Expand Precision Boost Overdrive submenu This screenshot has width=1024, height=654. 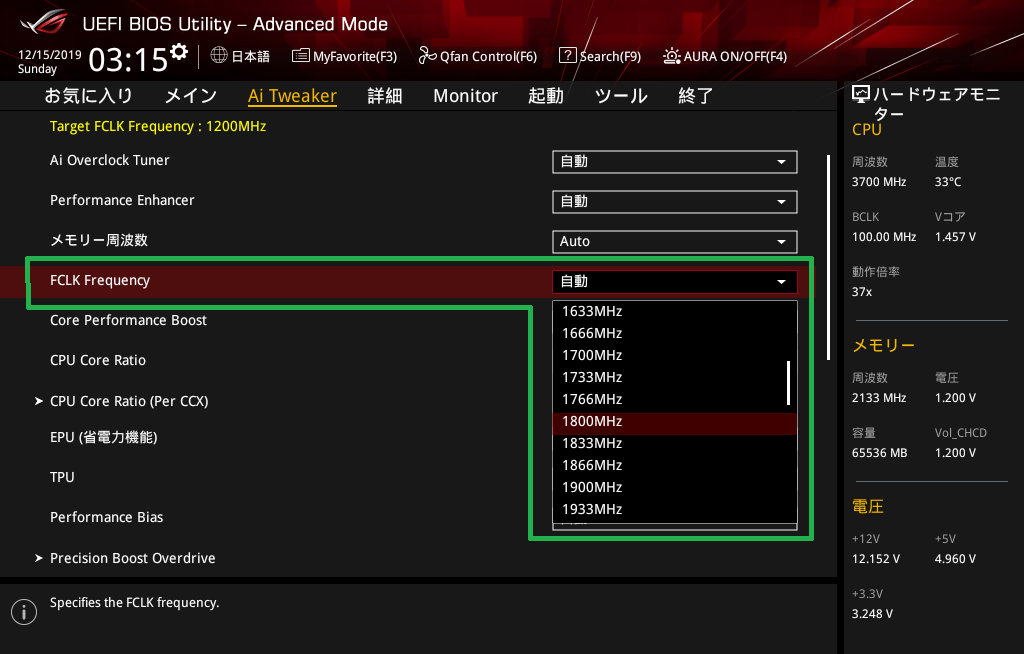pyautogui.click(x=132, y=558)
